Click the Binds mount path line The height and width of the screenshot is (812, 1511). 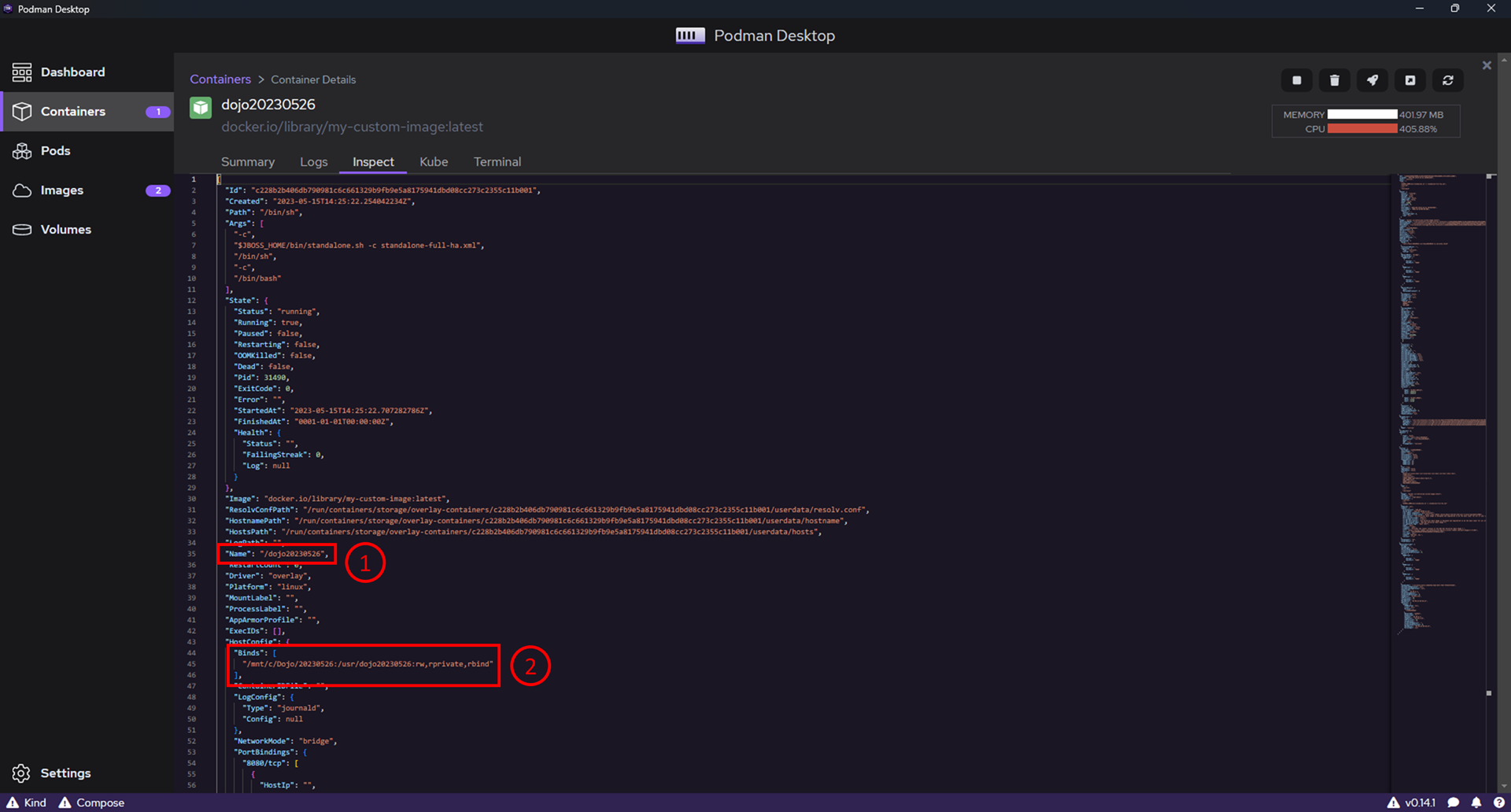[x=368, y=664]
